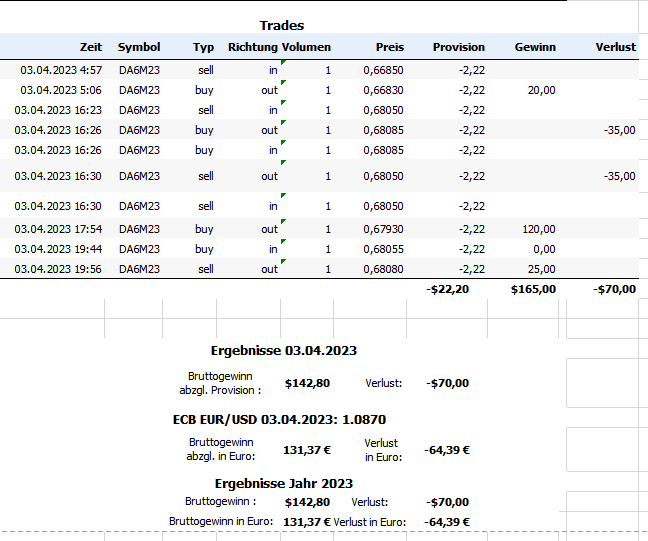
Task: Select the 'Trades' title cell
Action: 282,26
